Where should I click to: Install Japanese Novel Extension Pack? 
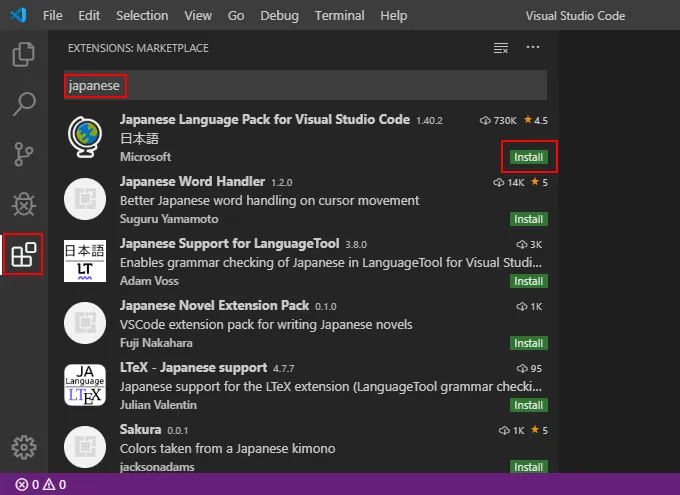(529, 343)
